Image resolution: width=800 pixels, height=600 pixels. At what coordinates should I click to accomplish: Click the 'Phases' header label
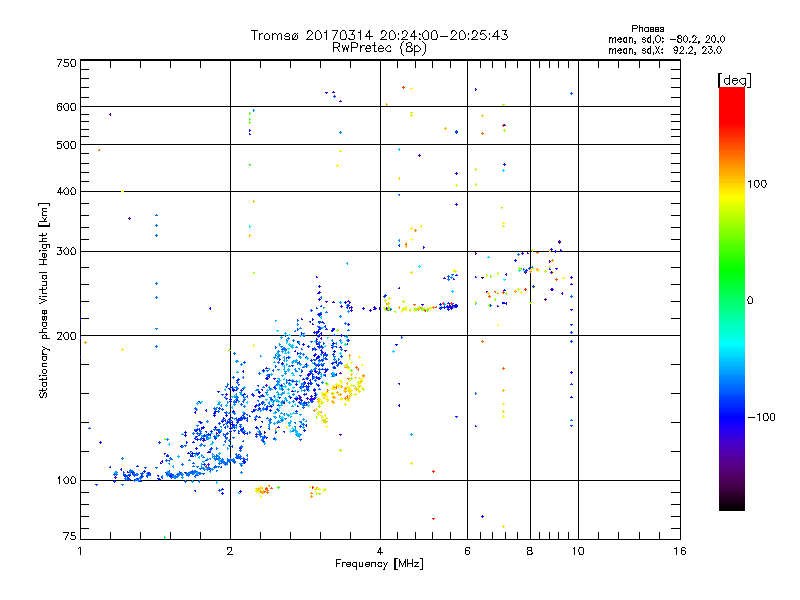point(647,29)
